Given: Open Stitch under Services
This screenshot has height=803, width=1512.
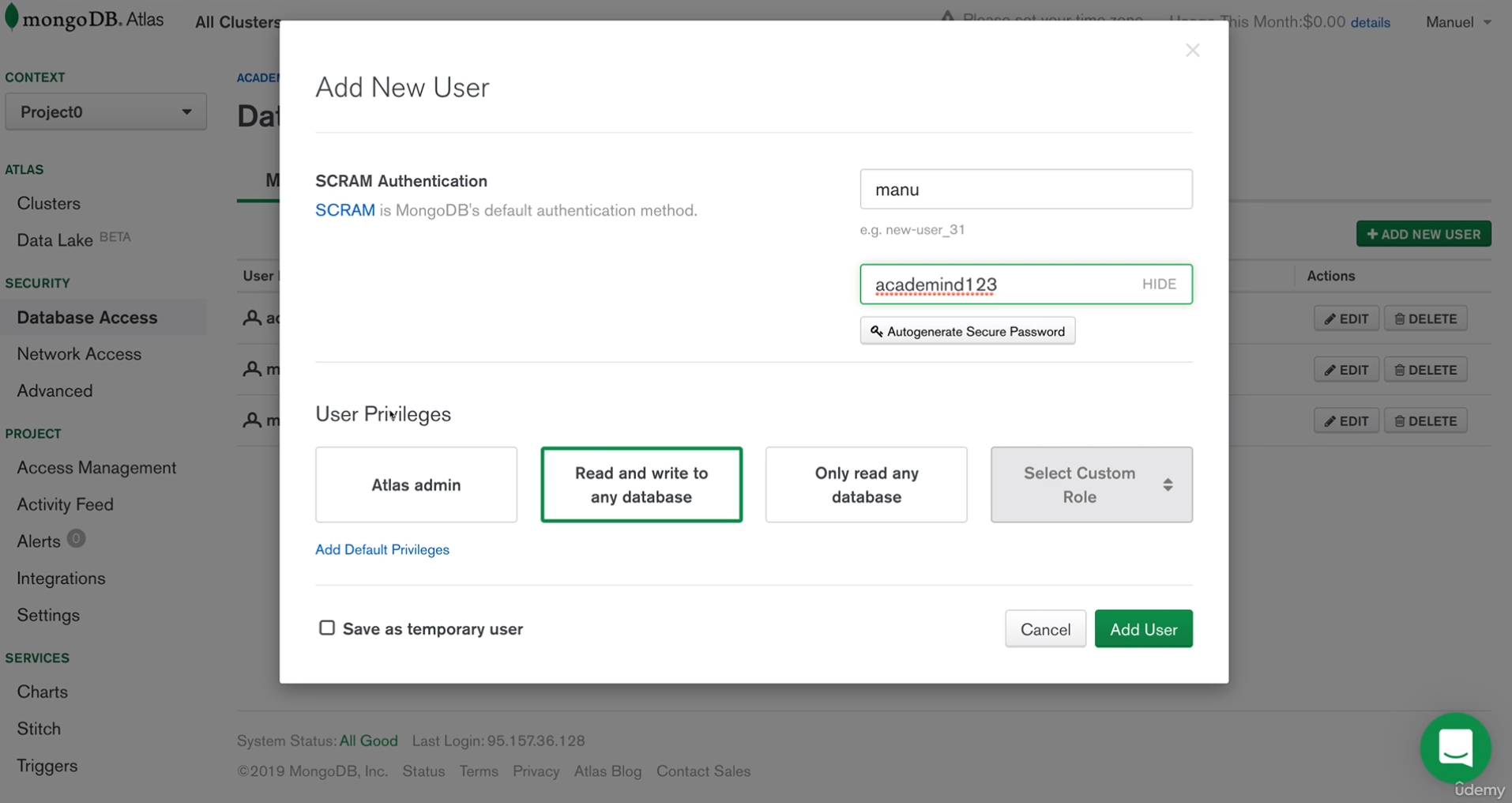Looking at the screenshot, I should (x=39, y=729).
